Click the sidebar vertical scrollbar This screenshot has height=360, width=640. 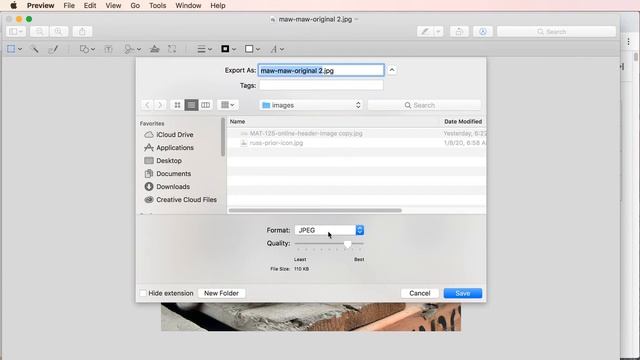223,137
